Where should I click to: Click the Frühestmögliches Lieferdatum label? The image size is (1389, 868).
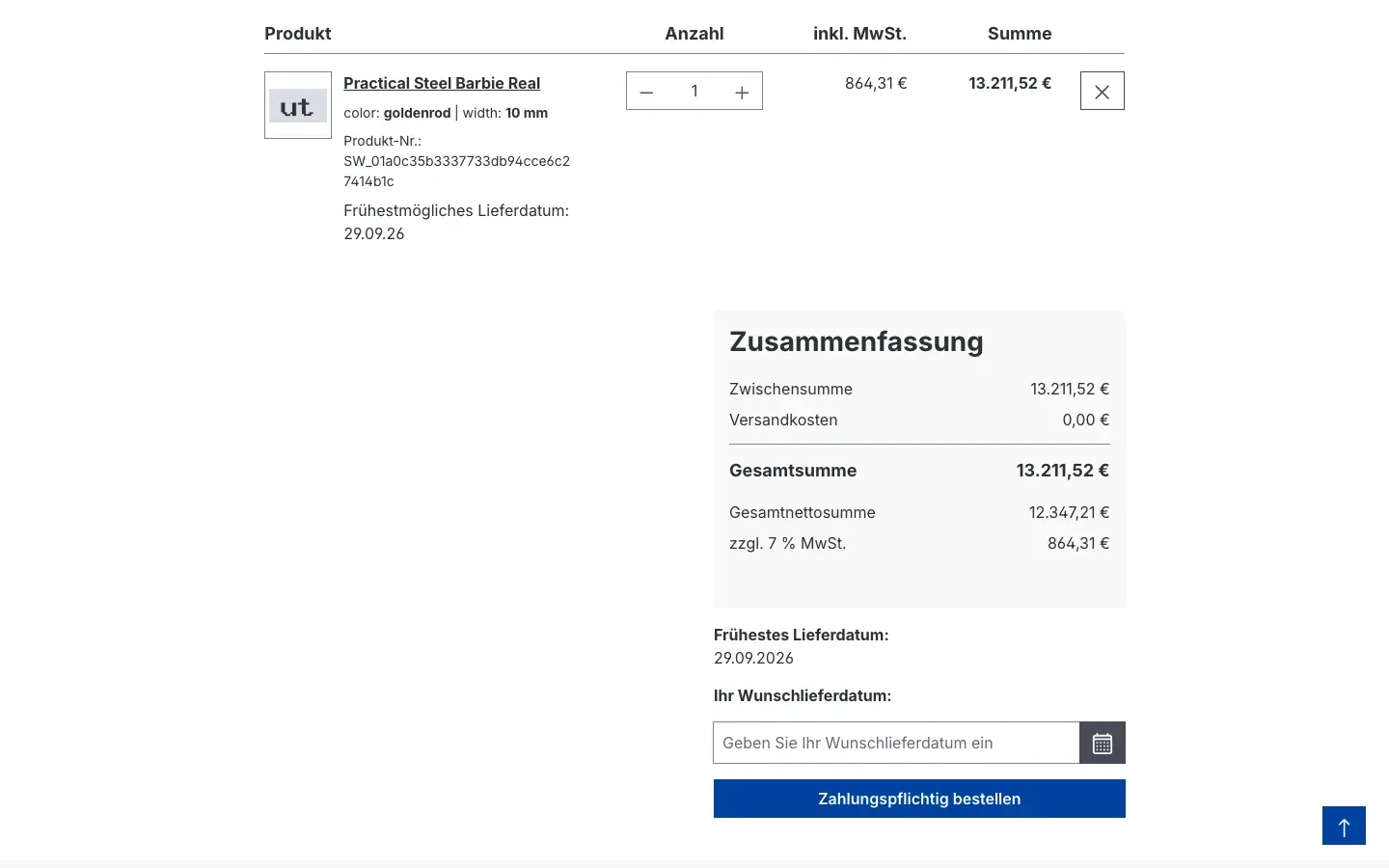456,211
